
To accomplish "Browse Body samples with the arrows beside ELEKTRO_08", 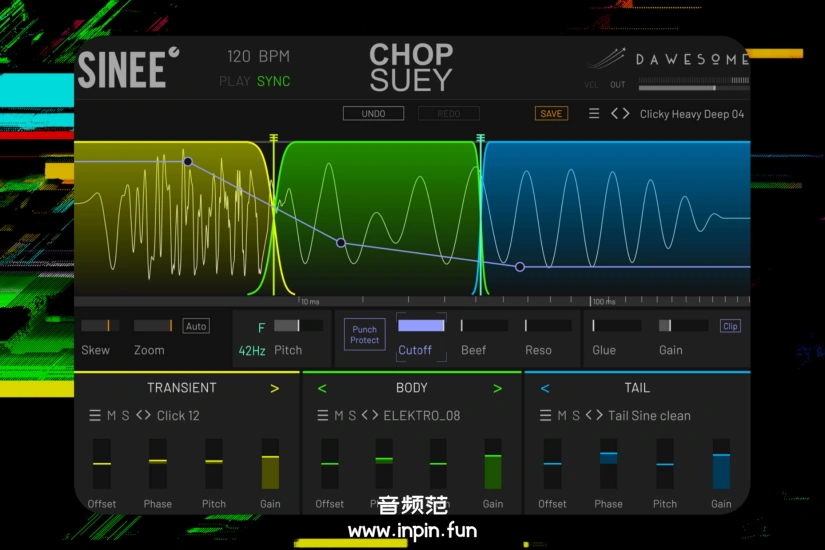I will 370,415.
